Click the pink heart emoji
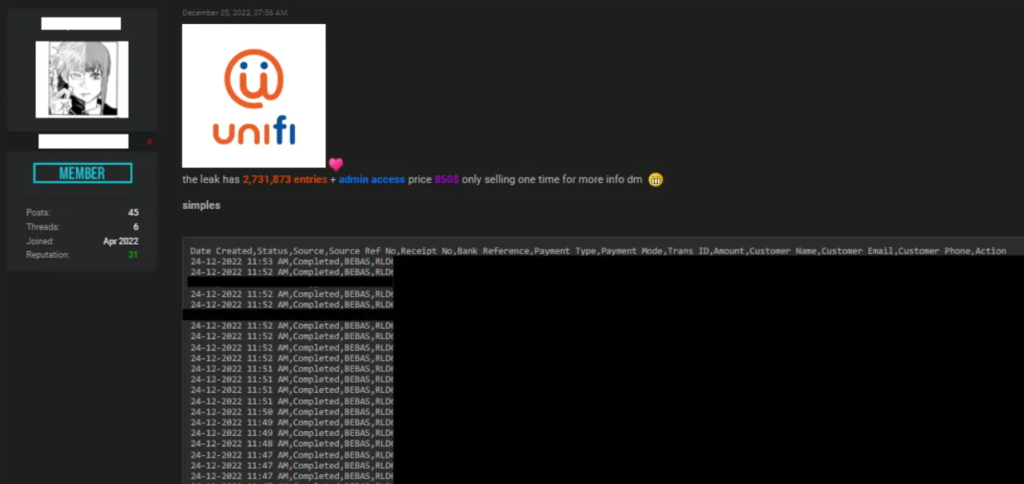This screenshot has height=484, width=1024. coord(336,164)
